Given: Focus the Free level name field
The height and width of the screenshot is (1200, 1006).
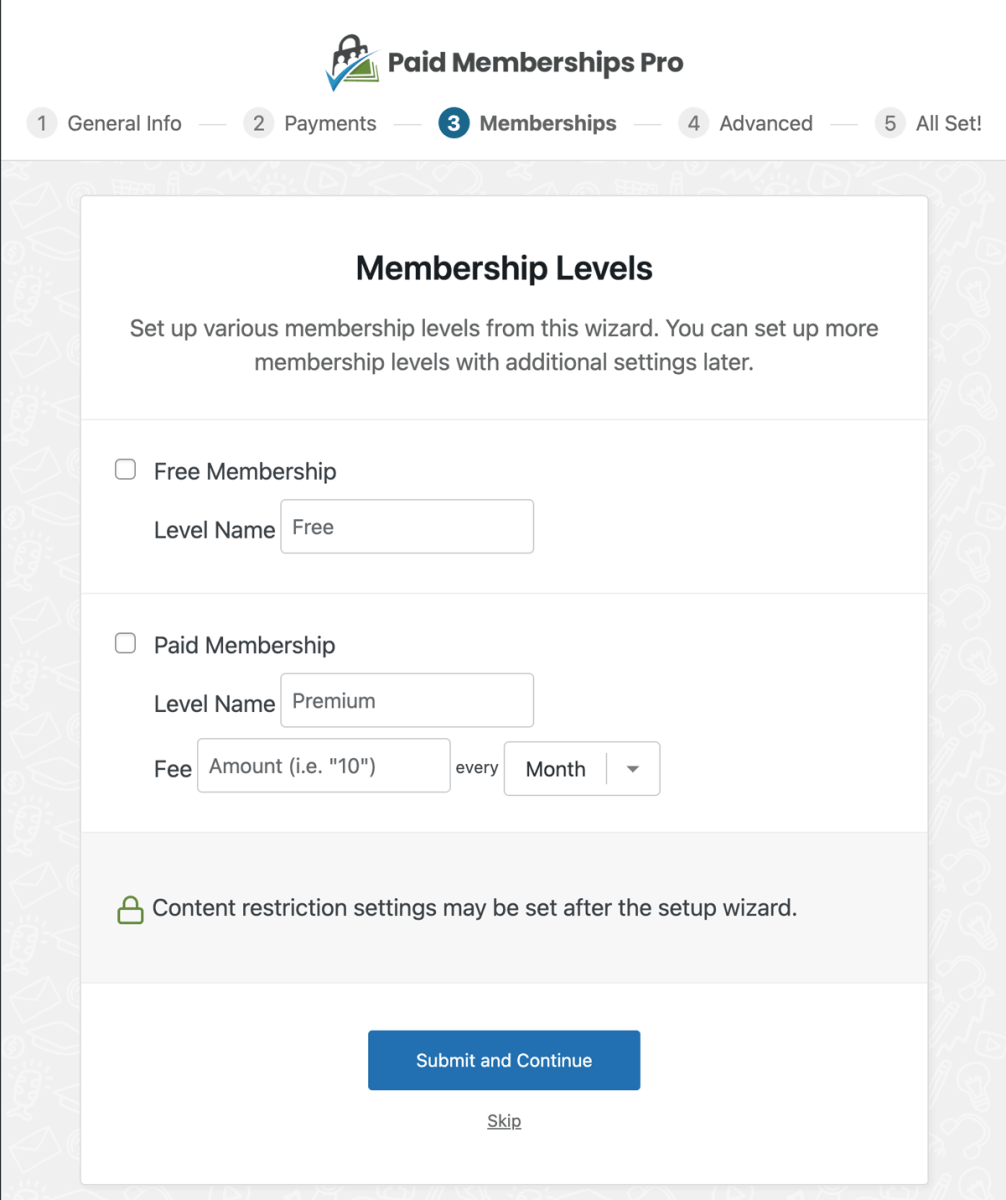Looking at the screenshot, I should 407,527.
